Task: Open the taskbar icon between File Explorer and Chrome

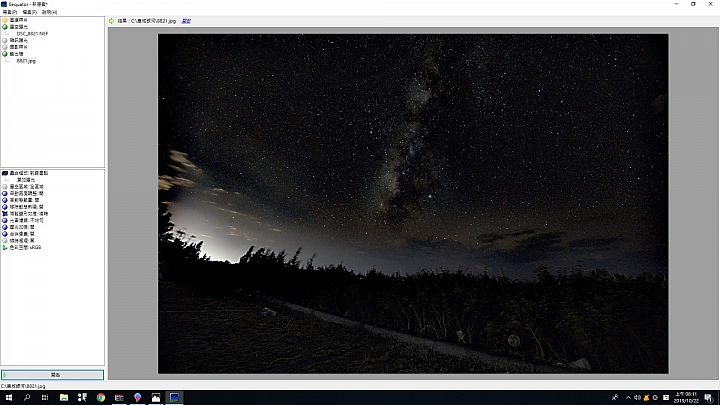Action: tap(82, 398)
